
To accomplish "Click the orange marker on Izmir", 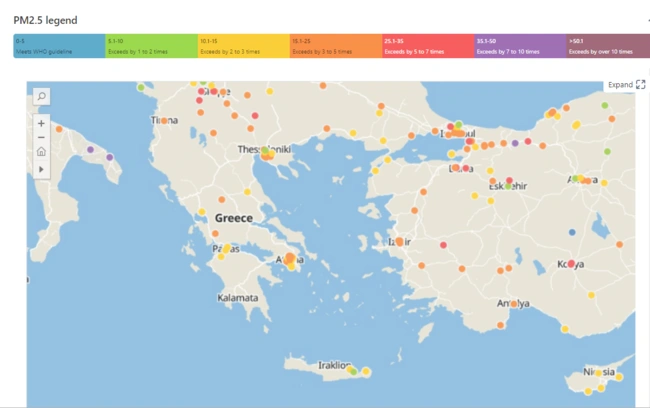I will coord(399,241).
